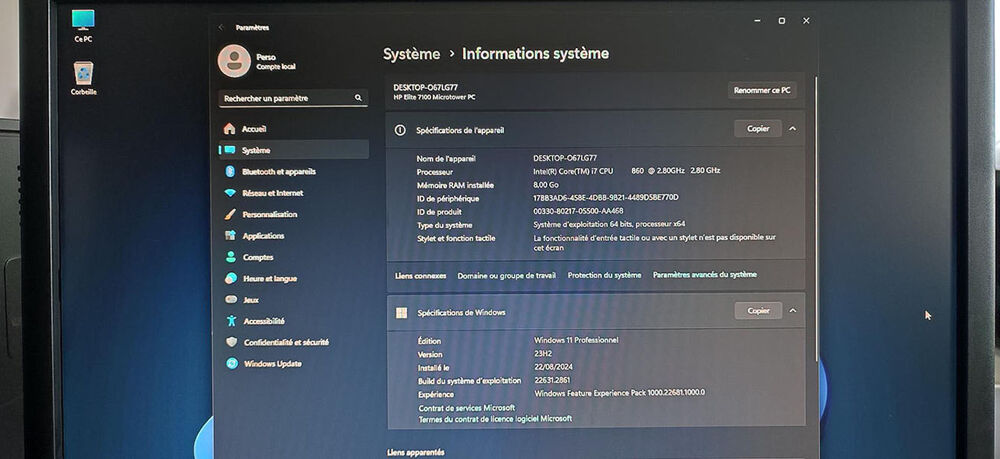Click the Personnalisation brush icon

click(x=230, y=214)
